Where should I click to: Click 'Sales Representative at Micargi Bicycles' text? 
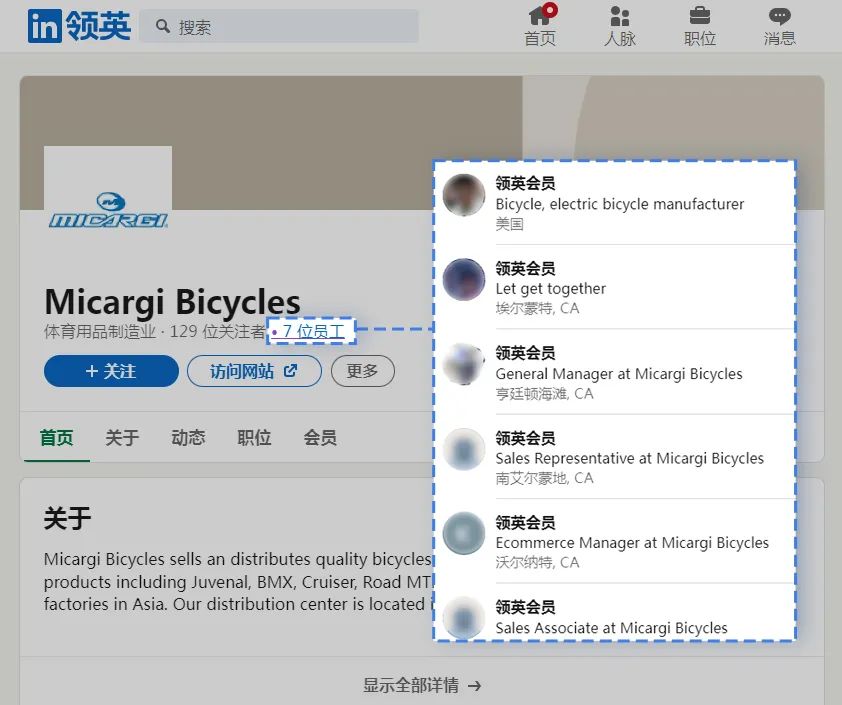[x=629, y=458]
